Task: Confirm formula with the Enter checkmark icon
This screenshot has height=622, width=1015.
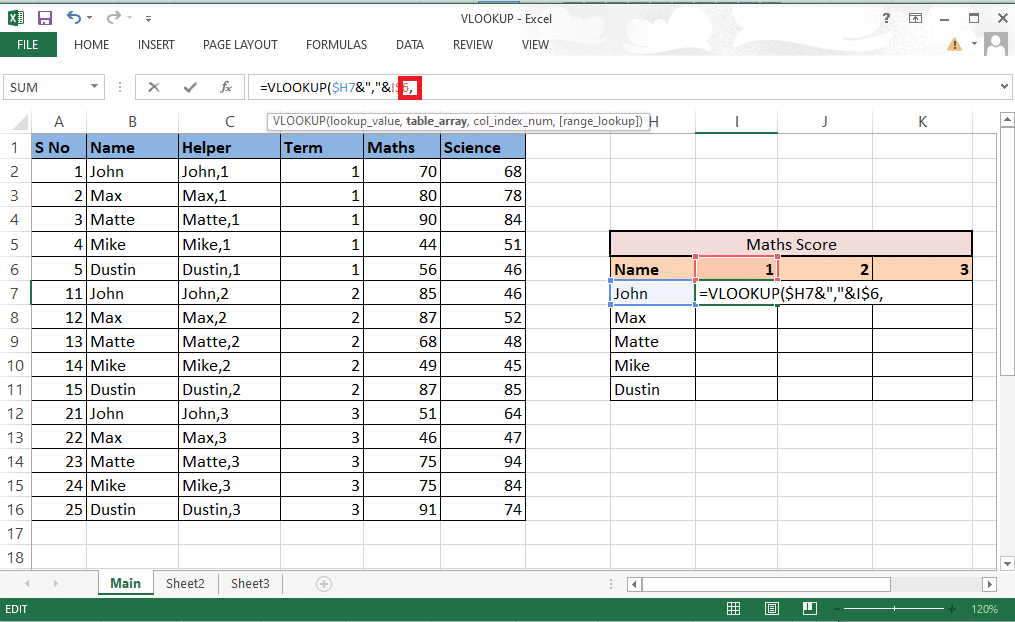Action: coord(190,87)
